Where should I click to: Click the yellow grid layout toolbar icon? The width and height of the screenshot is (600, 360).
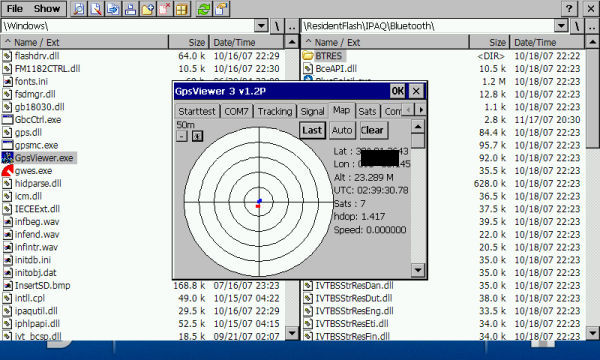coord(182,9)
